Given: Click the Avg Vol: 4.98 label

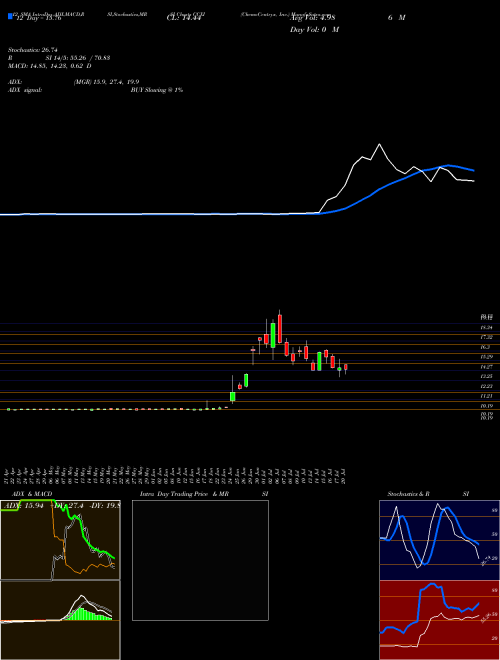Looking at the screenshot, I should tap(312, 18).
